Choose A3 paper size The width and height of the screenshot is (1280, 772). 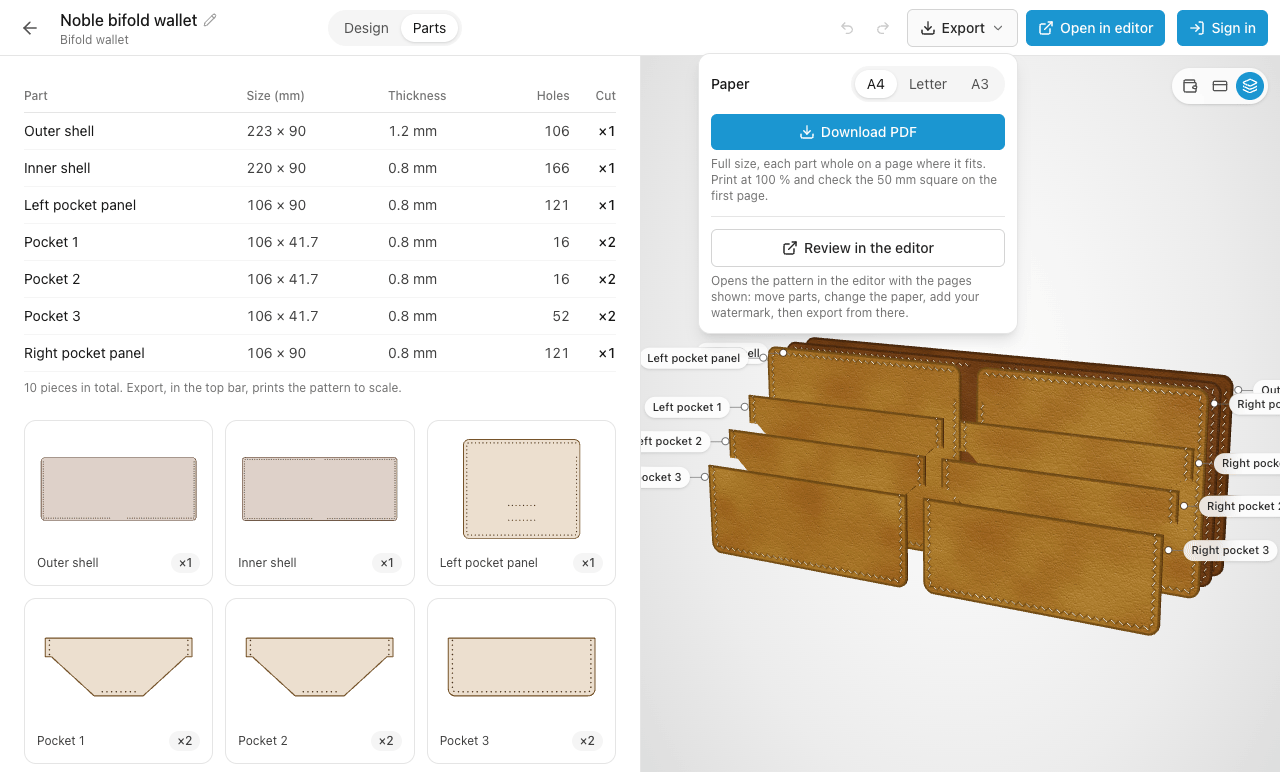[x=980, y=84]
